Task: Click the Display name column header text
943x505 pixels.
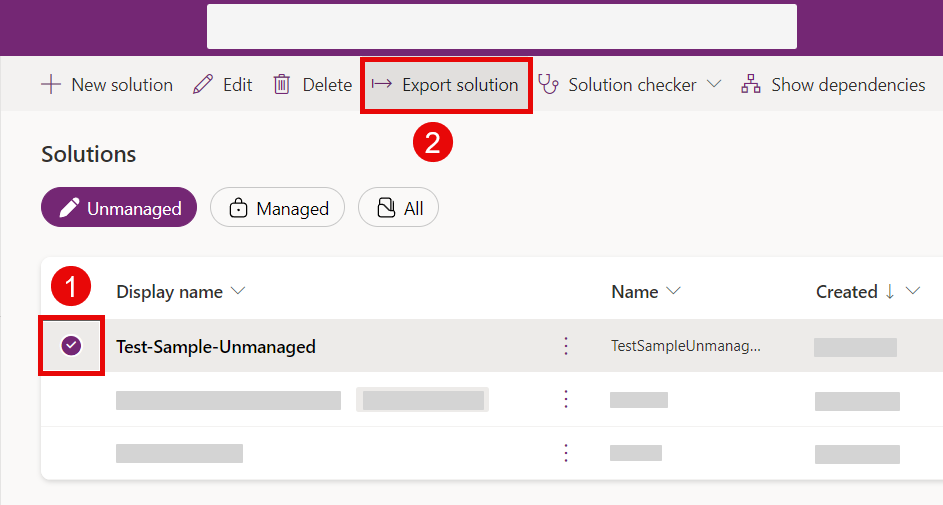Action: click(x=170, y=292)
